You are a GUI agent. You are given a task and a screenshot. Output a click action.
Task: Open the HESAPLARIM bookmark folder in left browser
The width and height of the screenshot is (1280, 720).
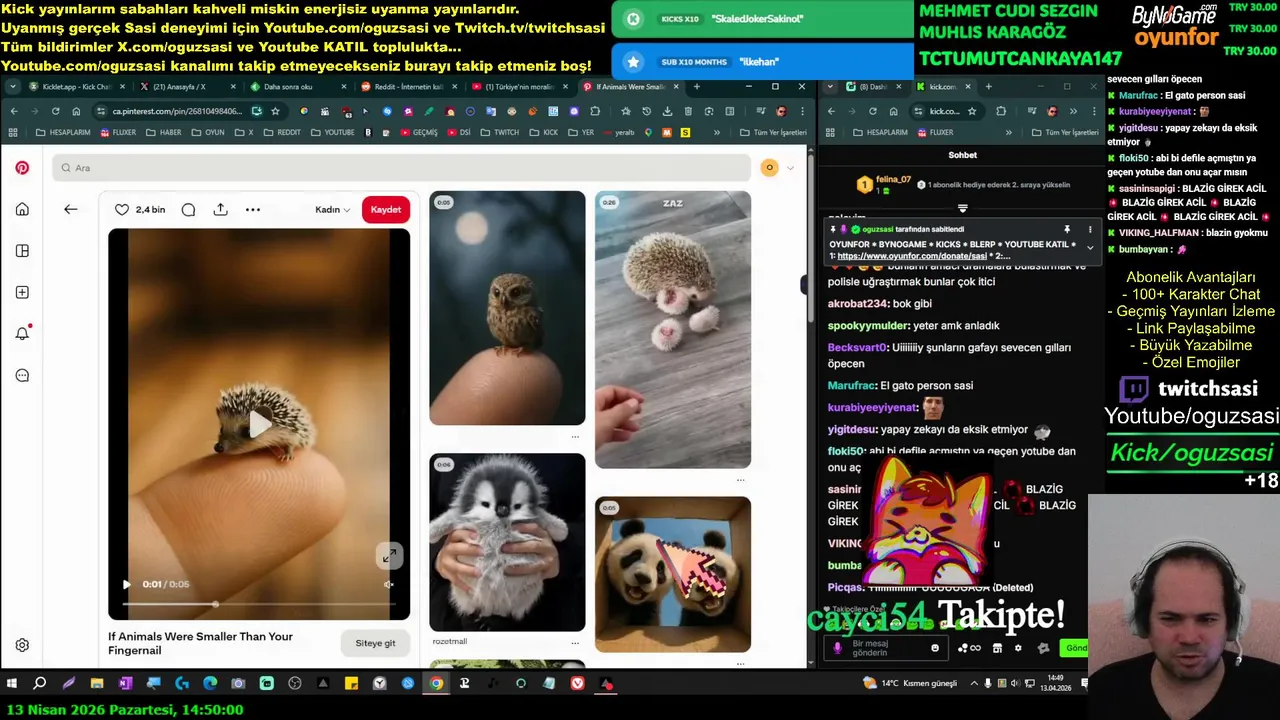coord(61,132)
